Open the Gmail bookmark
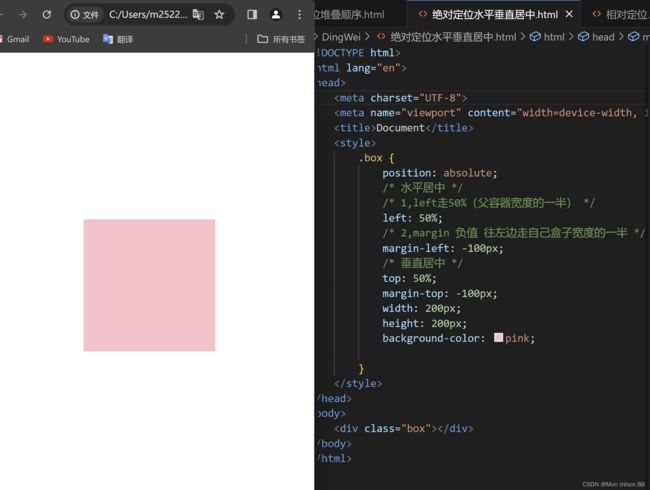The height and width of the screenshot is (490, 650). (15, 39)
